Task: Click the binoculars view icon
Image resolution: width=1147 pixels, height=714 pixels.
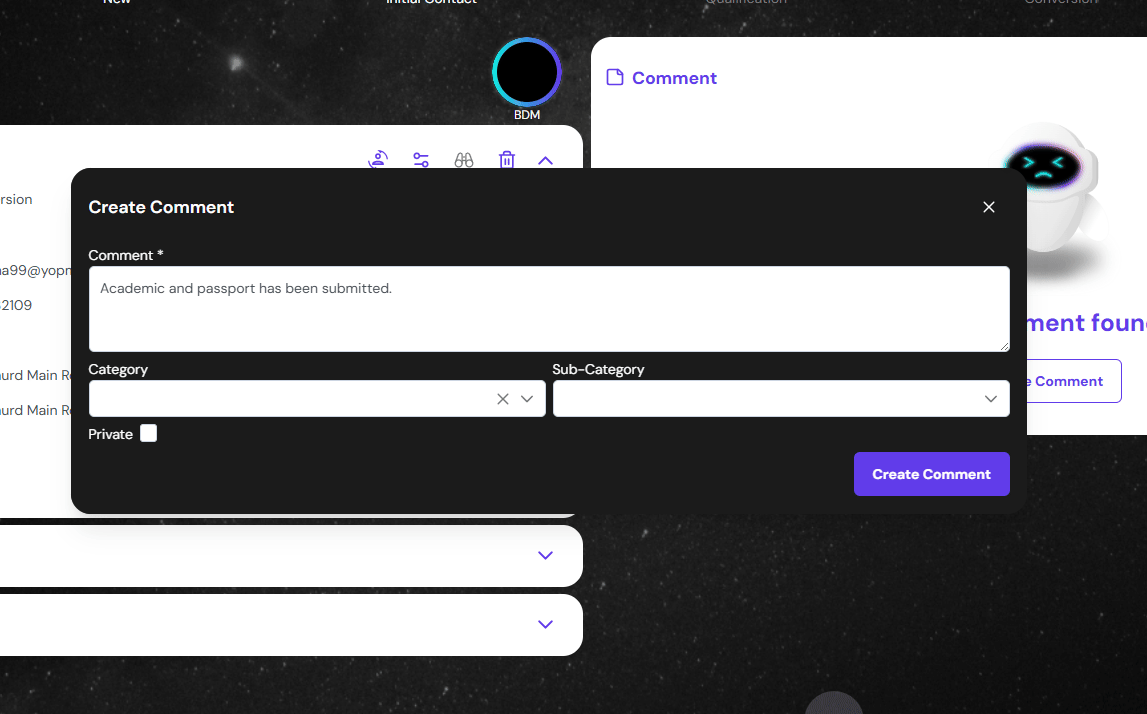Action: click(464, 160)
